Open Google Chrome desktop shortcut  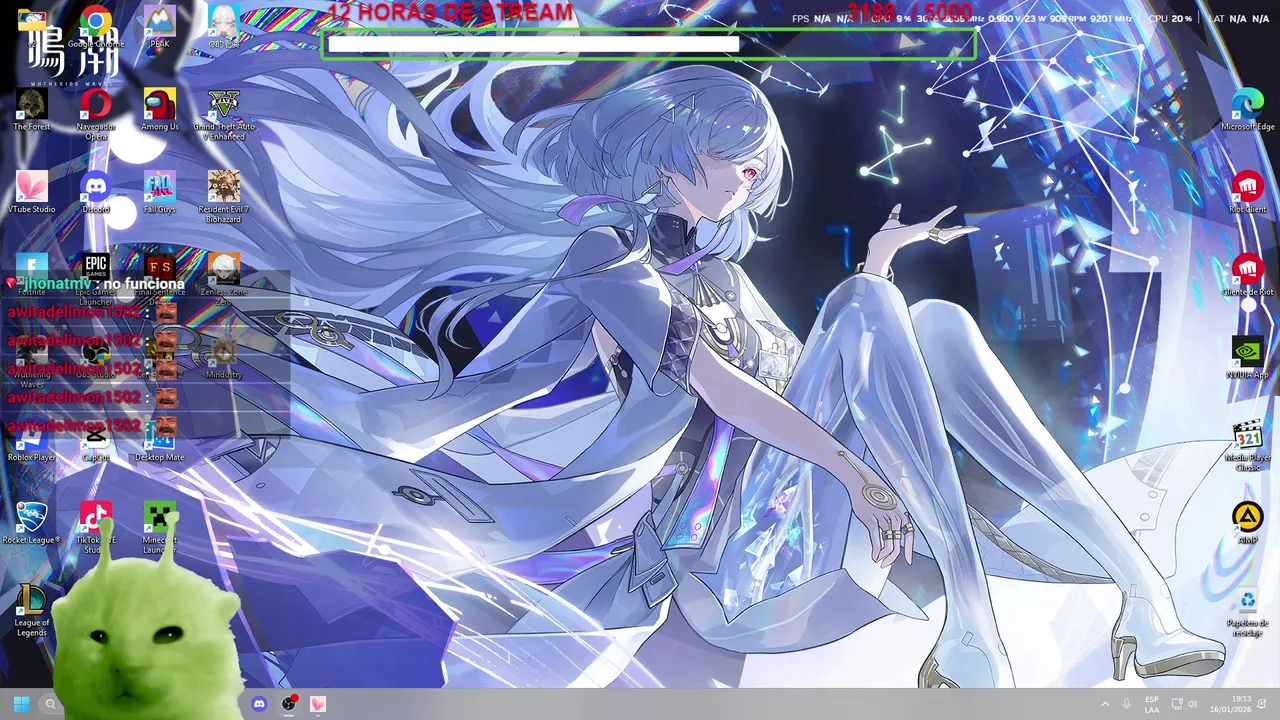pyautogui.click(x=96, y=26)
